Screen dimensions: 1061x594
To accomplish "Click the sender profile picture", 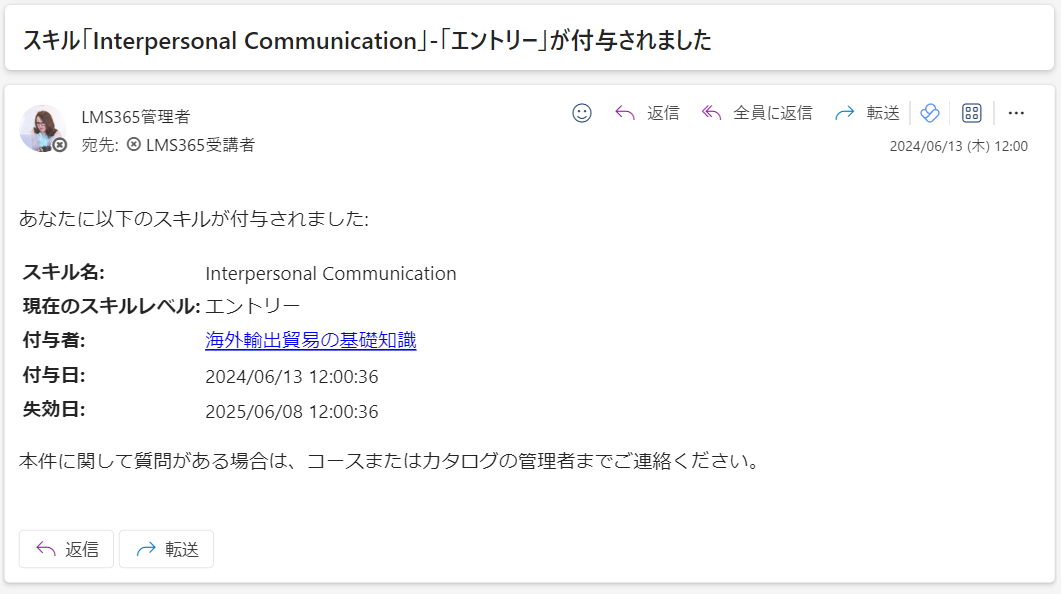I will pos(42,128).
